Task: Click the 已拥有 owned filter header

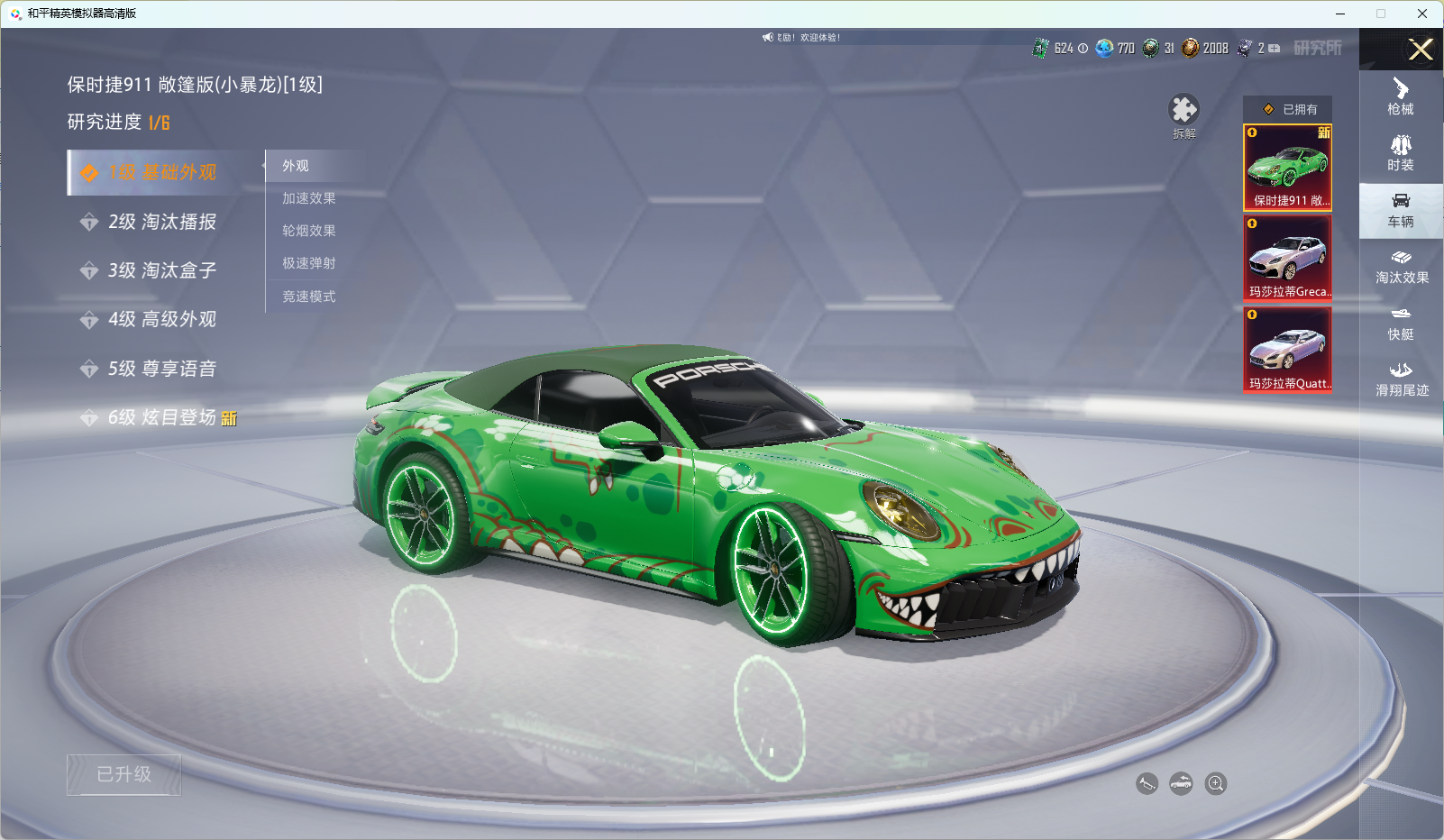Action: pos(1287,109)
